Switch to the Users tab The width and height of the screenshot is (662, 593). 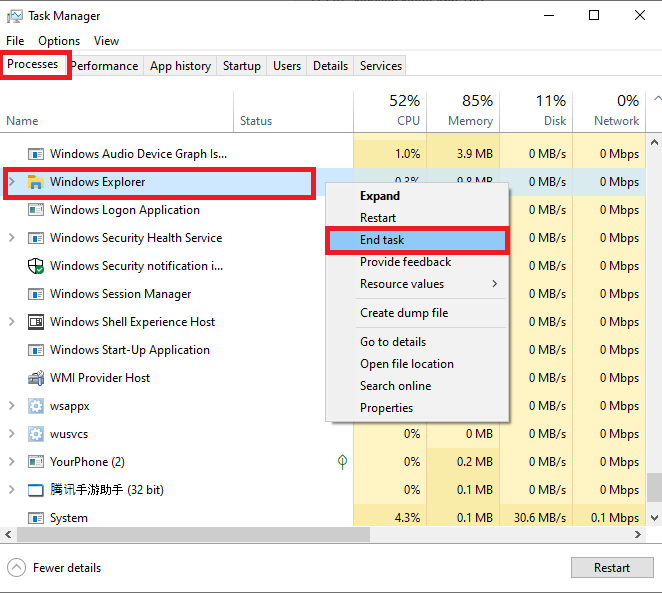[287, 66]
